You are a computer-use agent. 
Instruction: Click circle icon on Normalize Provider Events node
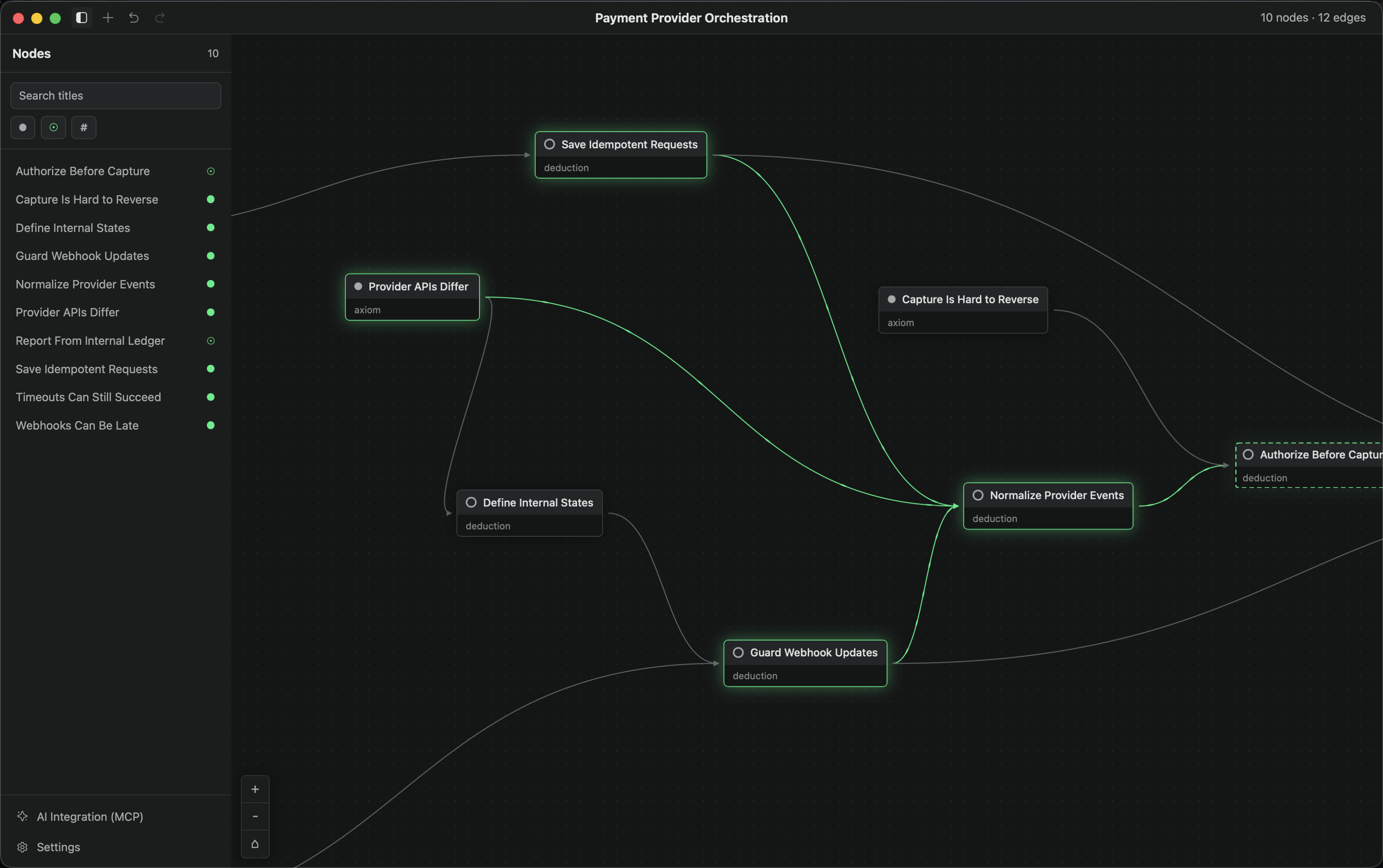point(978,496)
